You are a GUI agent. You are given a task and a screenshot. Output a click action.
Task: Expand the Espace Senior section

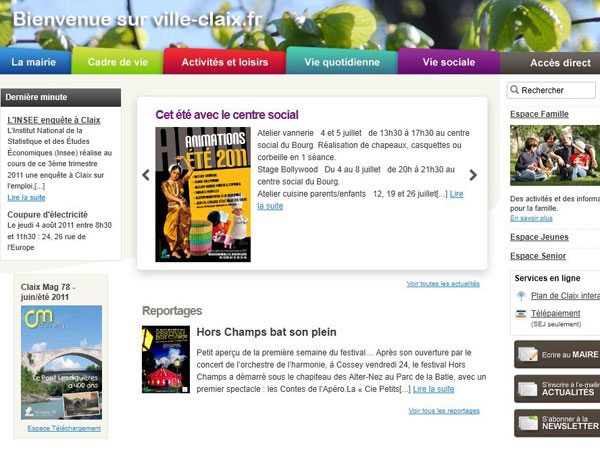point(539,257)
